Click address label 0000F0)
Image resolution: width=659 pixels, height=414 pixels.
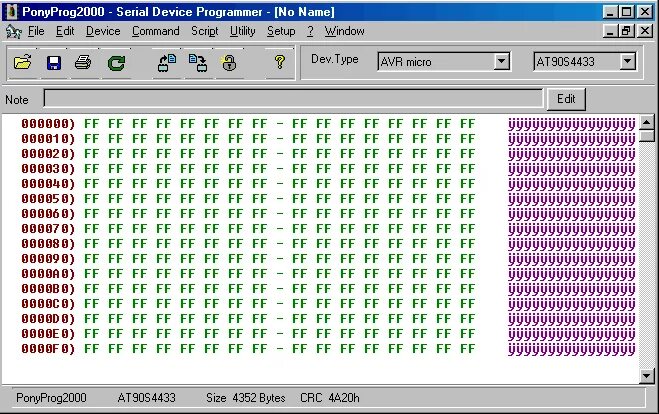point(48,349)
